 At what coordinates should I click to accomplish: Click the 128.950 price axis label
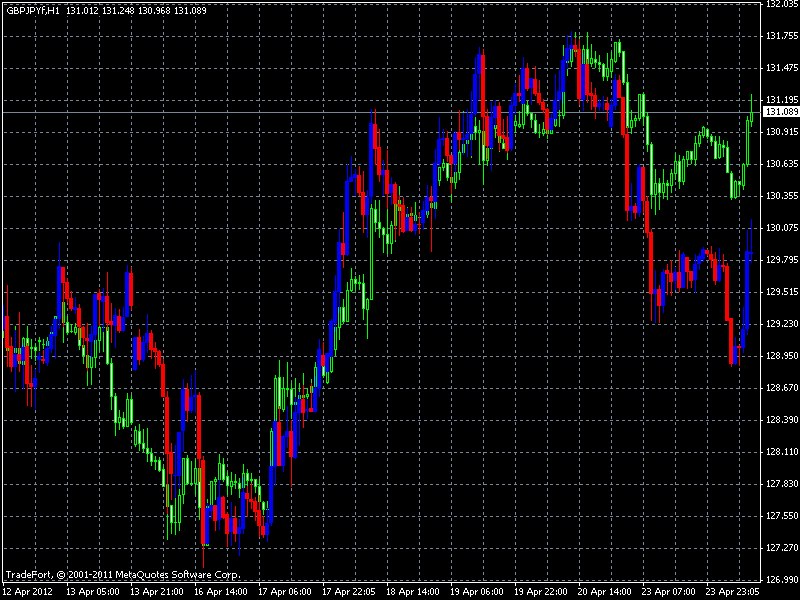pyautogui.click(x=782, y=356)
